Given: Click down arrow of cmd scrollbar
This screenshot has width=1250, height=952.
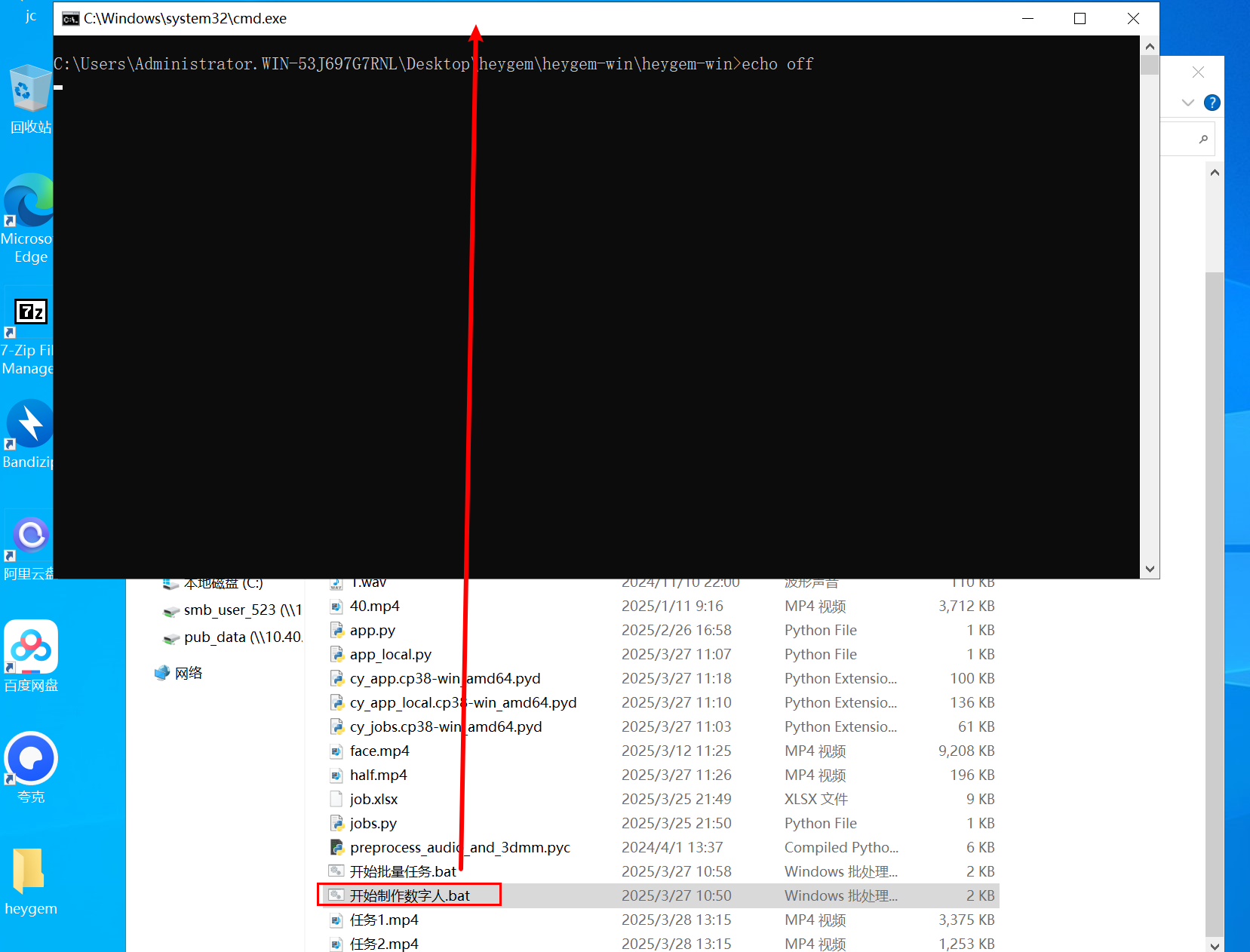Looking at the screenshot, I should [1150, 570].
